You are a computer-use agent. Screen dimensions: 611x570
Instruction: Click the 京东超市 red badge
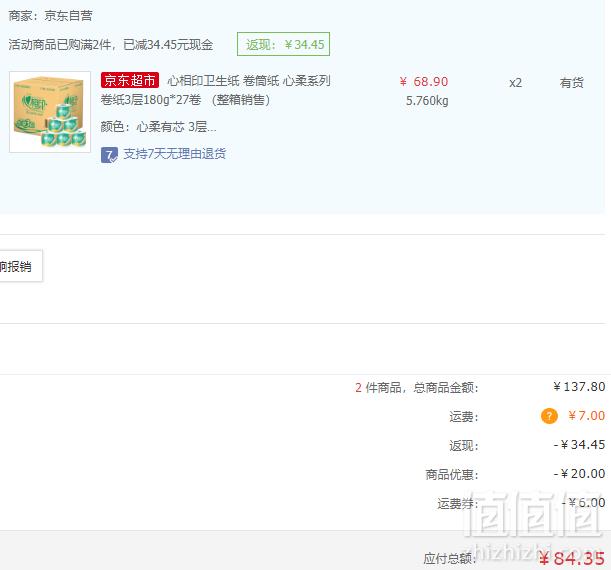(130, 80)
